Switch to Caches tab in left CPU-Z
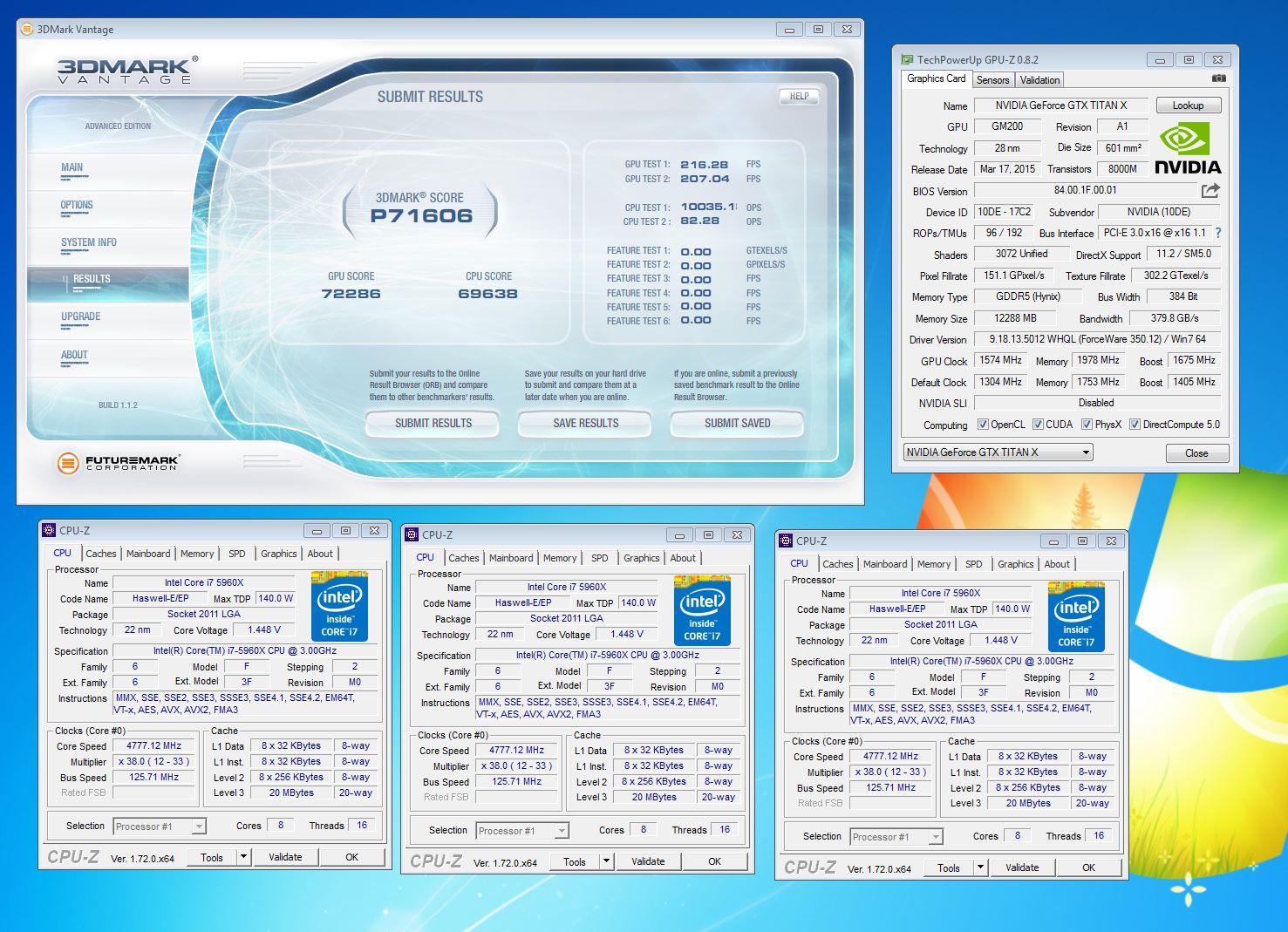This screenshot has height=932, width=1288. [101, 554]
